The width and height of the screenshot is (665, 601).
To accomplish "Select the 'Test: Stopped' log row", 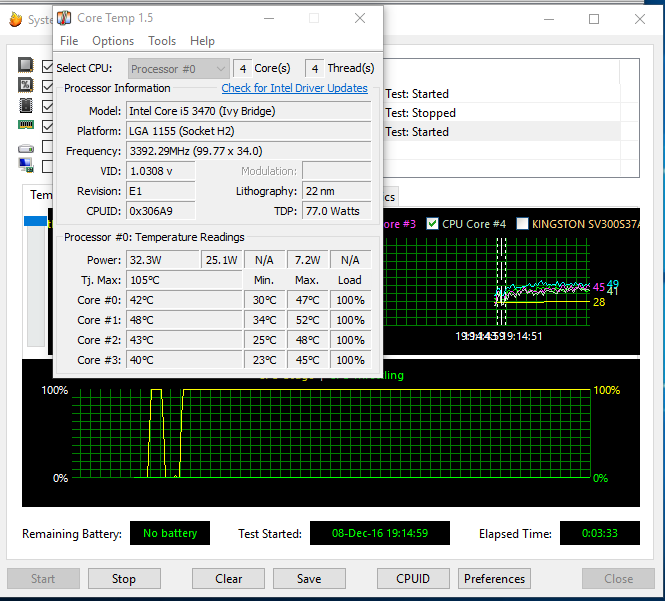I will tap(502, 113).
